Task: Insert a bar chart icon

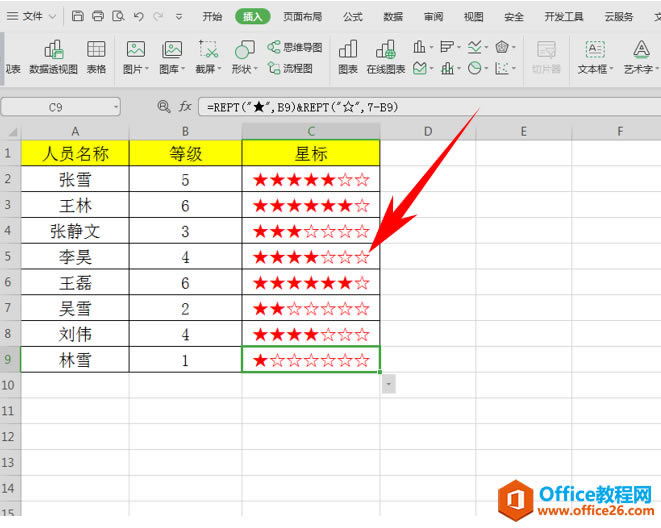Action: click(446, 47)
